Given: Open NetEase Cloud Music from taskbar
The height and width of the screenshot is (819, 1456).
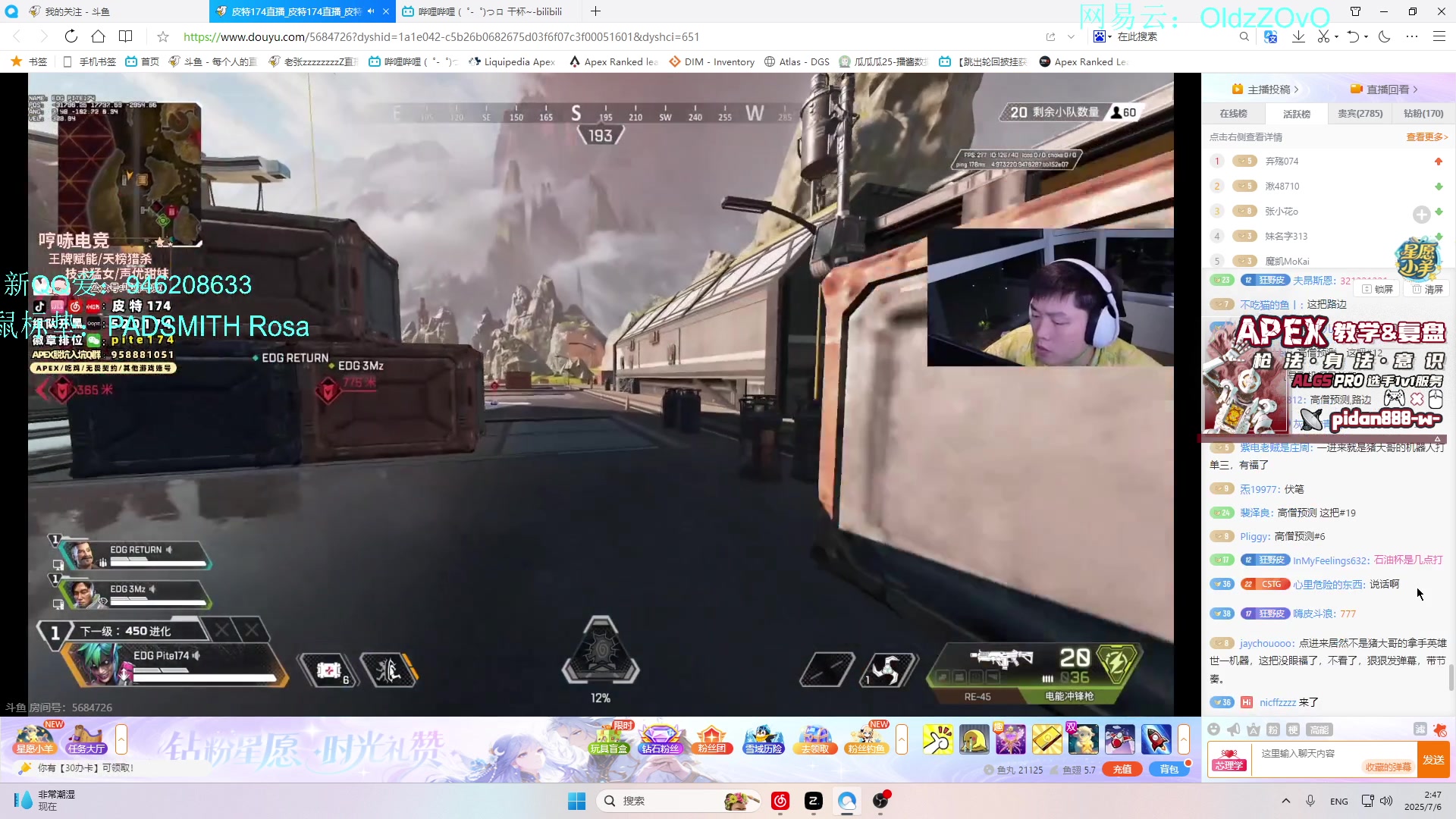Looking at the screenshot, I should (780, 801).
